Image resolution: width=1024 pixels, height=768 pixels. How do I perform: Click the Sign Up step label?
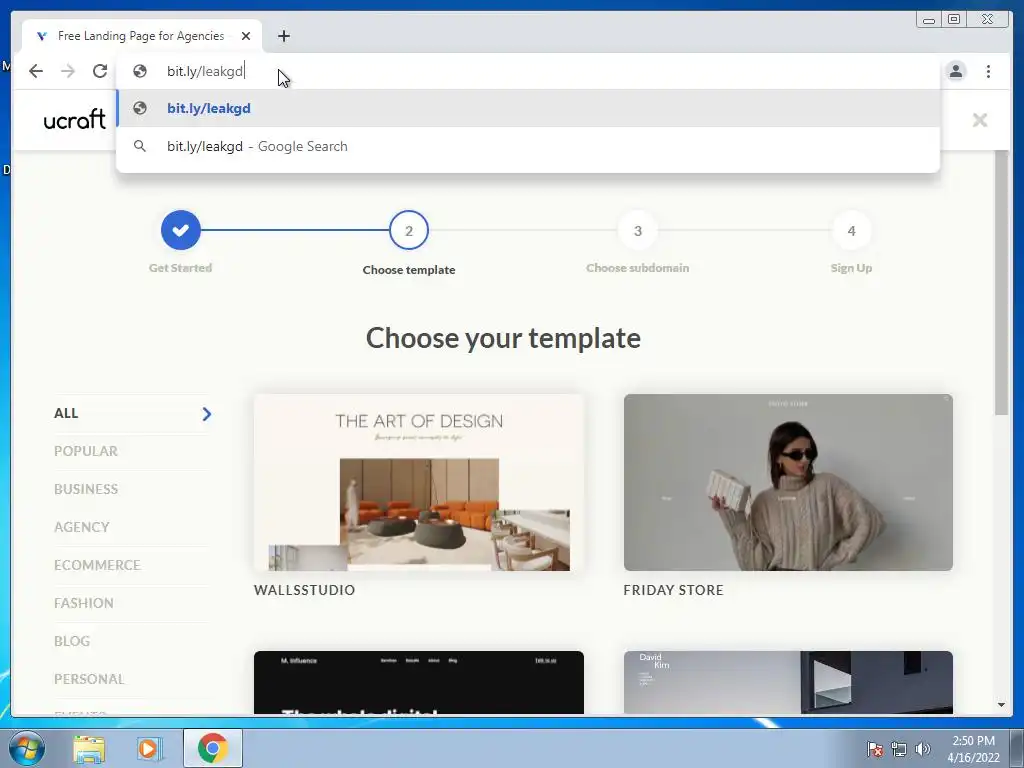[x=851, y=268]
